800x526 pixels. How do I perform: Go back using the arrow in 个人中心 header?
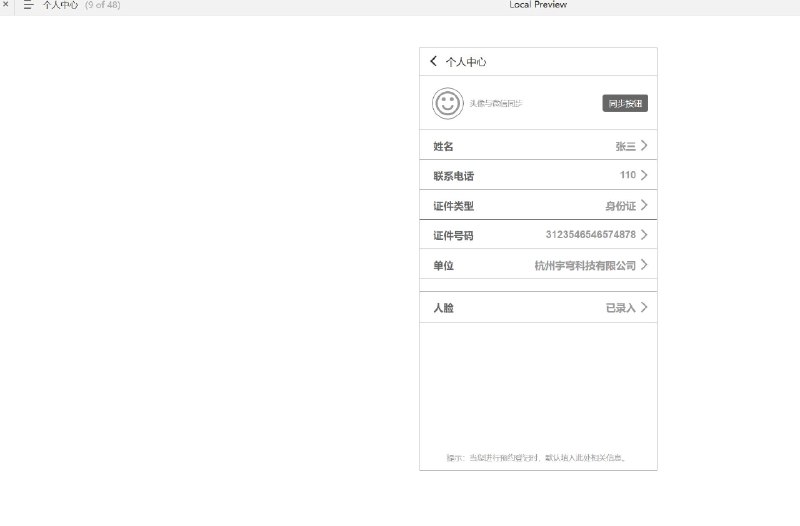(433, 61)
